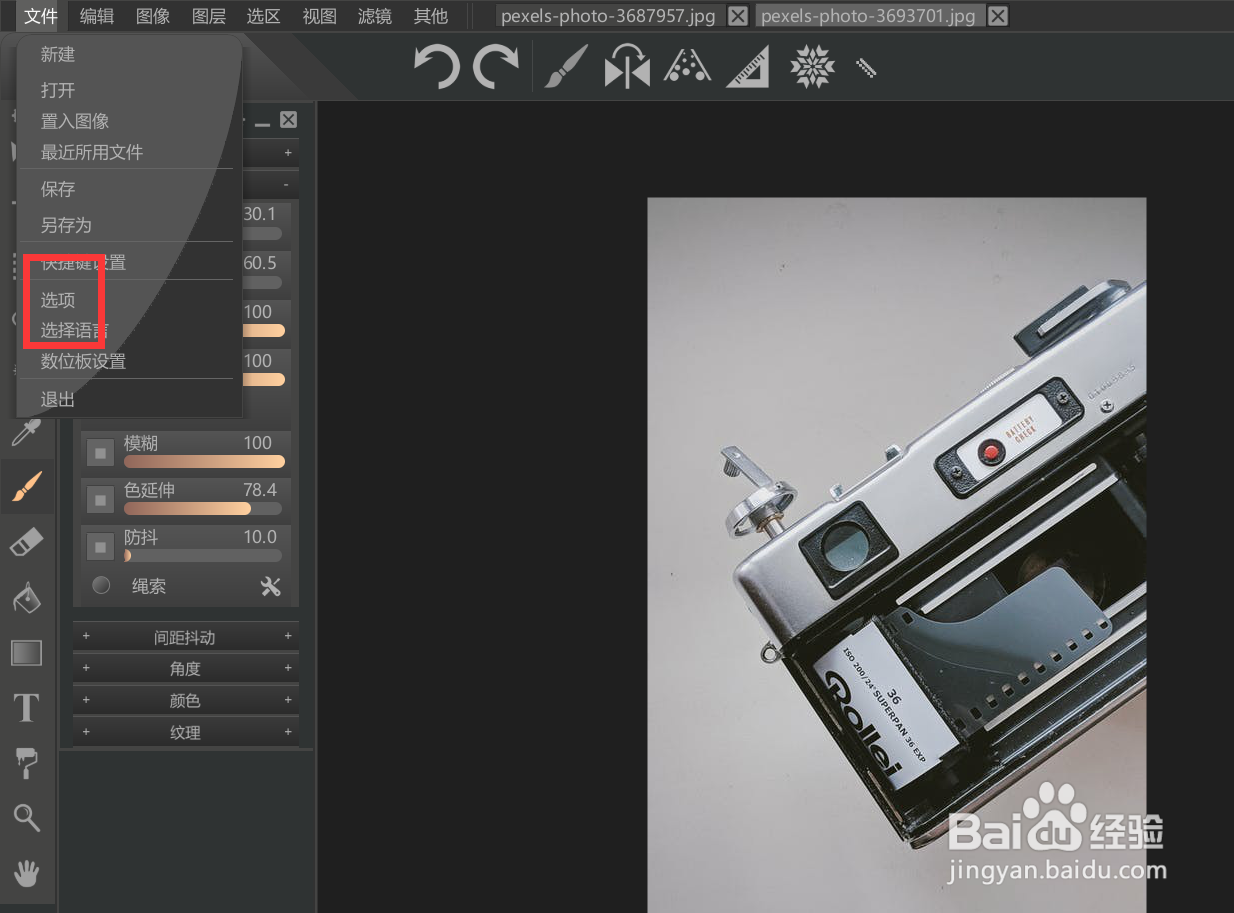1234x913 pixels.
Task: Click the 60.5 value in brush panel
Action: (x=260, y=262)
